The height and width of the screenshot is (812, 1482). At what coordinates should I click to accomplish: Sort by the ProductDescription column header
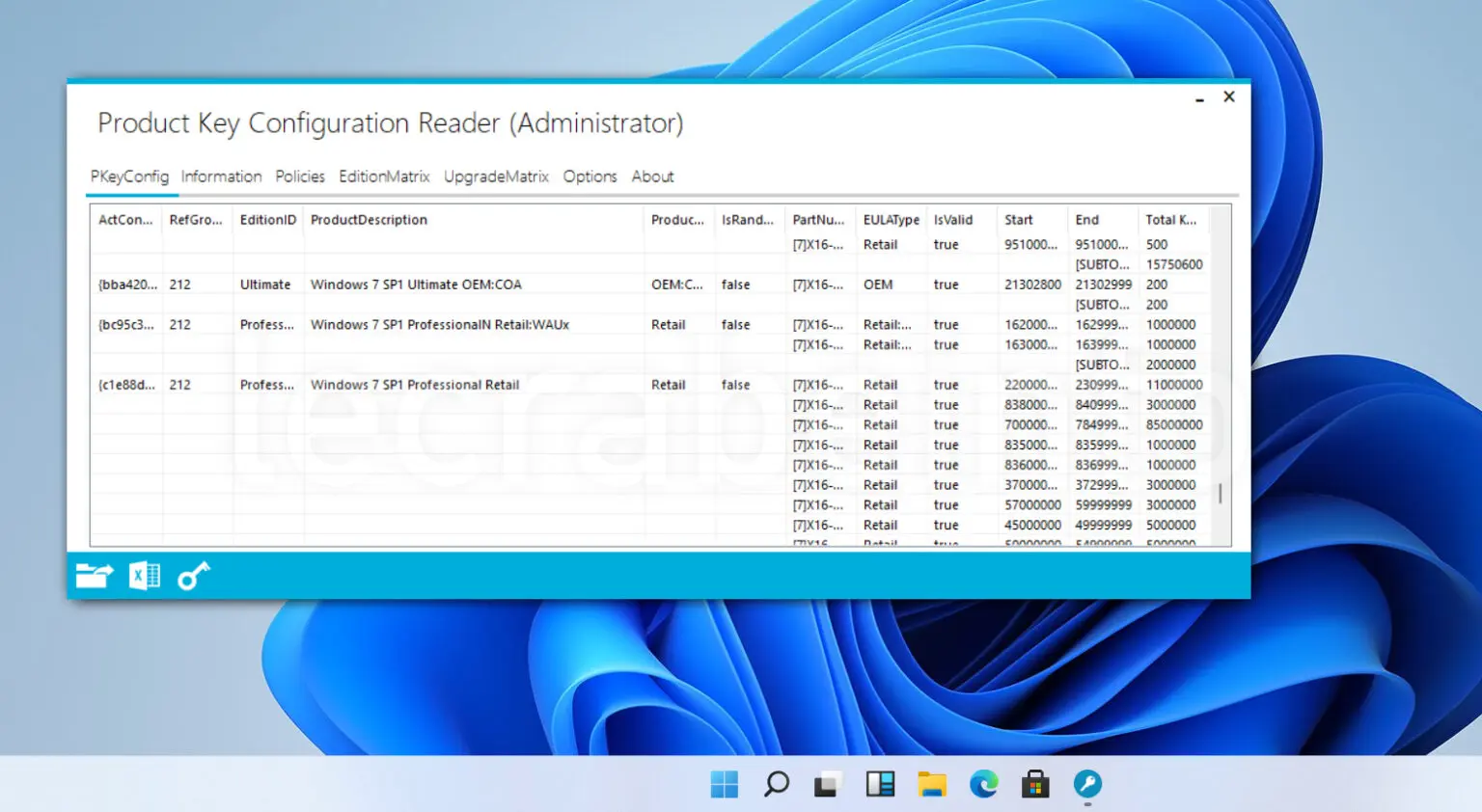click(369, 220)
